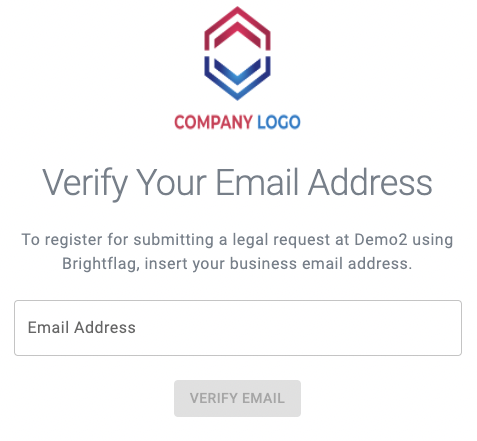Click the red inner chevron in the logo
This screenshot has height=441, width=477.
pyautogui.click(x=237, y=33)
